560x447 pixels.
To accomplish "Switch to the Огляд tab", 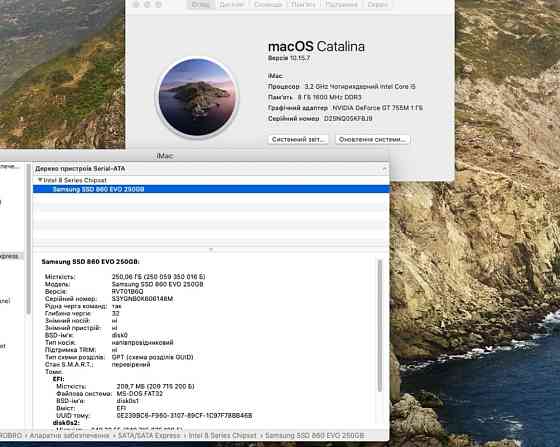I will 200,5.
